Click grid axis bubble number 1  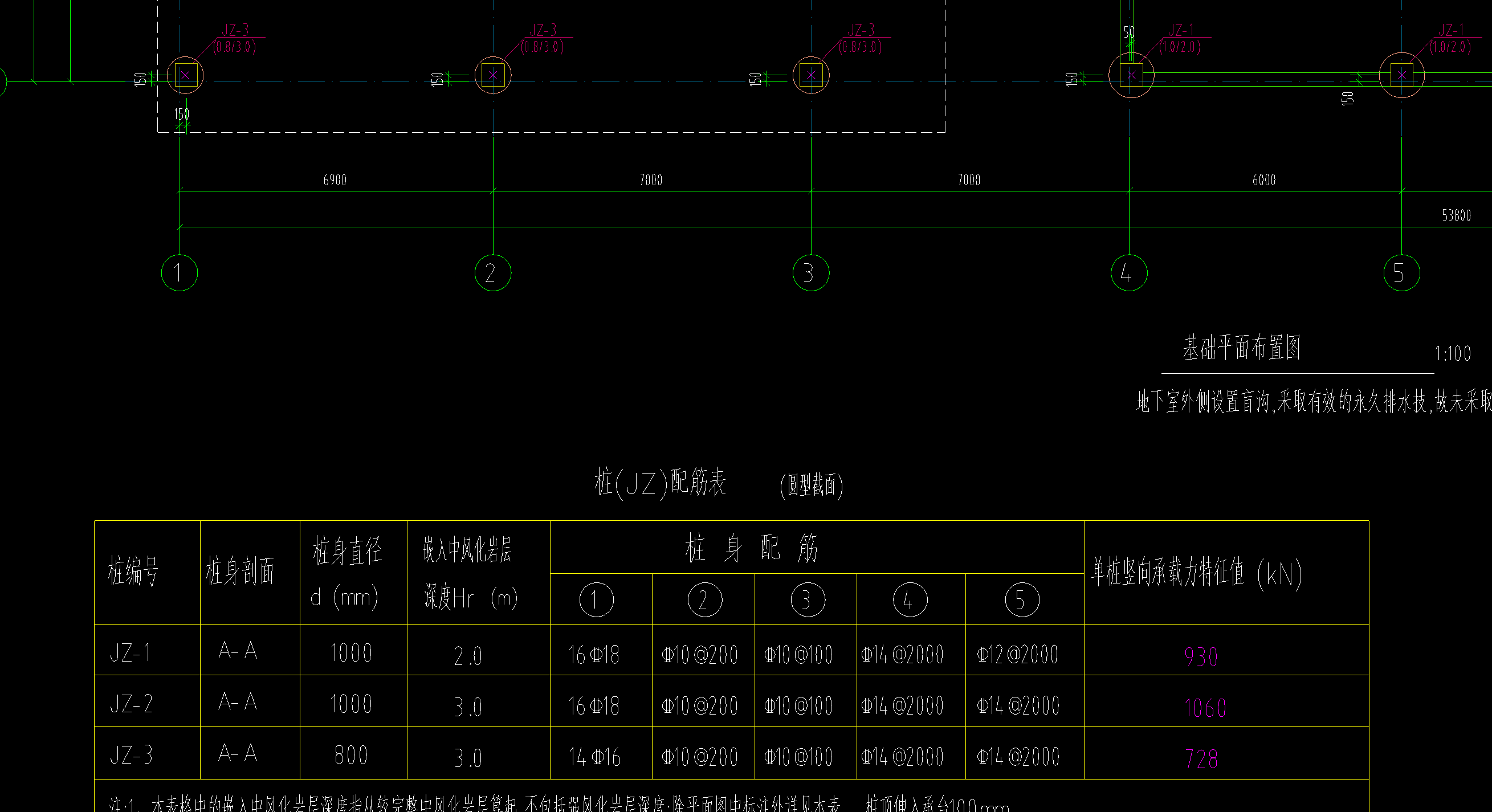coord(179,273)
